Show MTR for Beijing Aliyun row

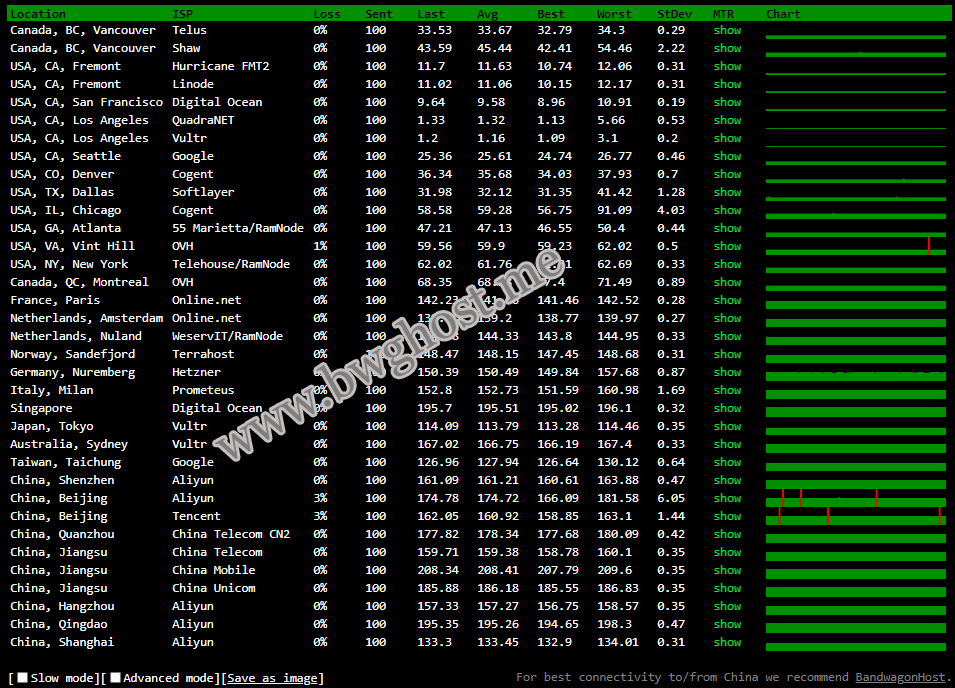tap(727, 498)
